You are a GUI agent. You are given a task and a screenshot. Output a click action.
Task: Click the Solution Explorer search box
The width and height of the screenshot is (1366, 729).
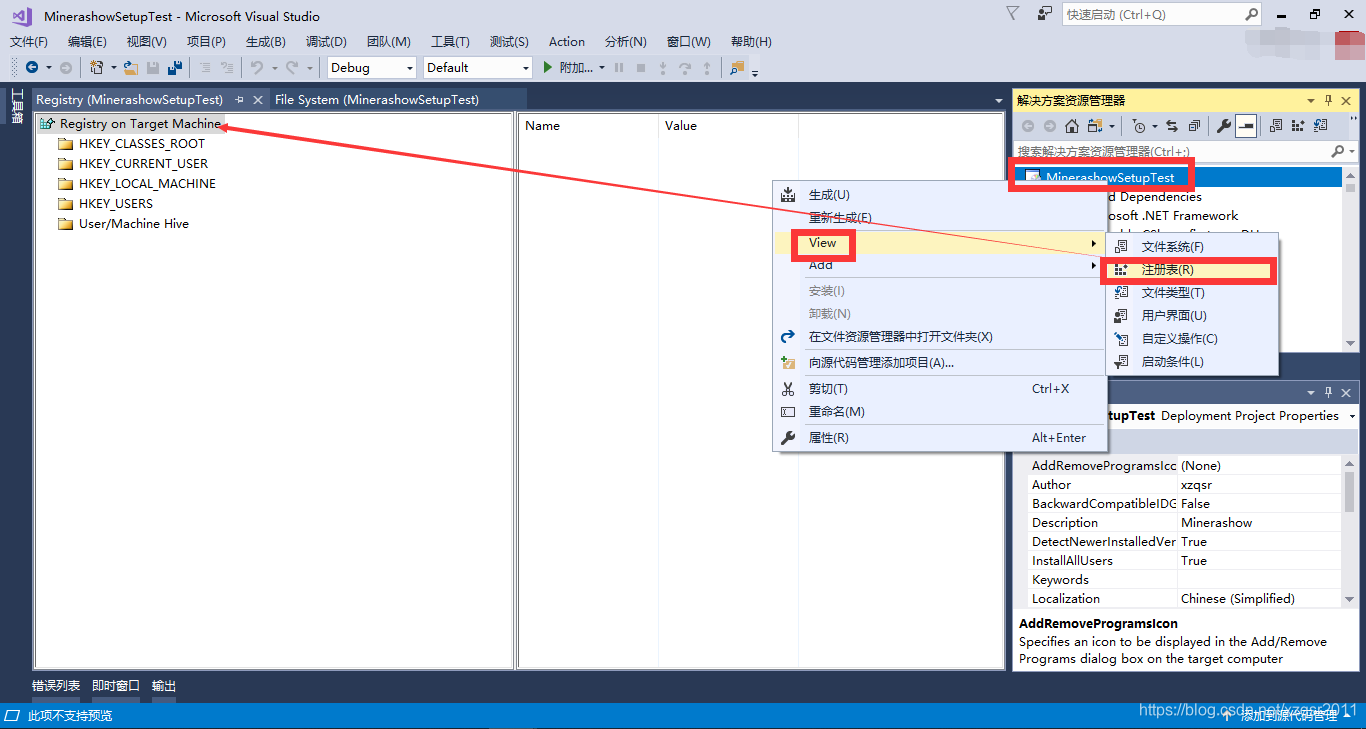pyautogui.click(x=1172, y=152)
